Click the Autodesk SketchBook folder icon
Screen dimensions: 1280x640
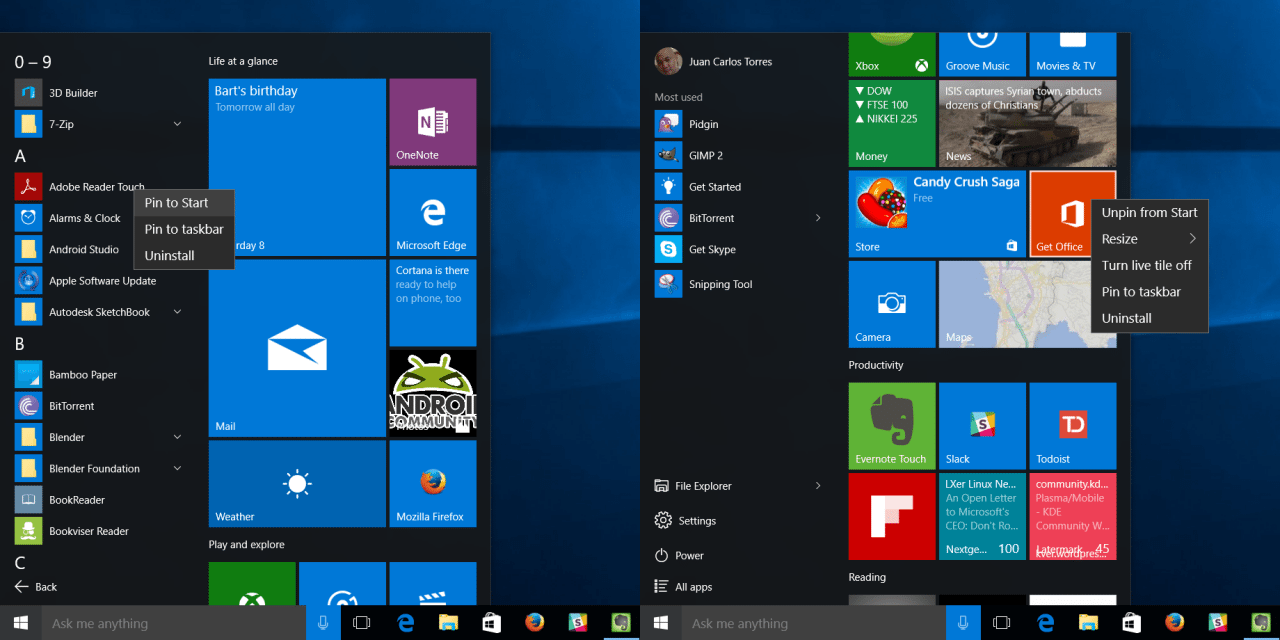28,312
